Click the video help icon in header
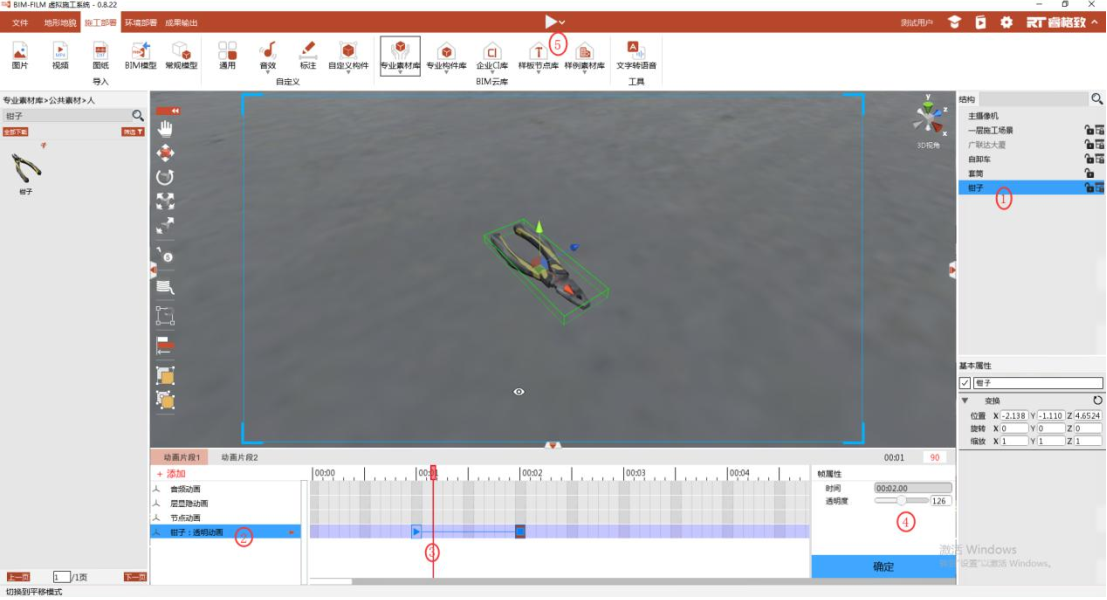 coord(981,22)
